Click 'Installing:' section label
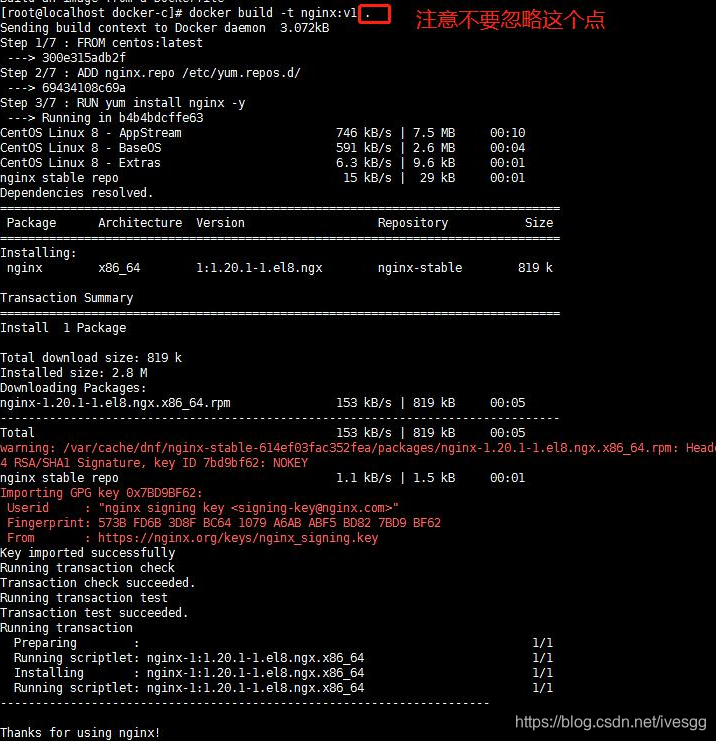The width and height of the screenshot is (716, 741). 38,253
